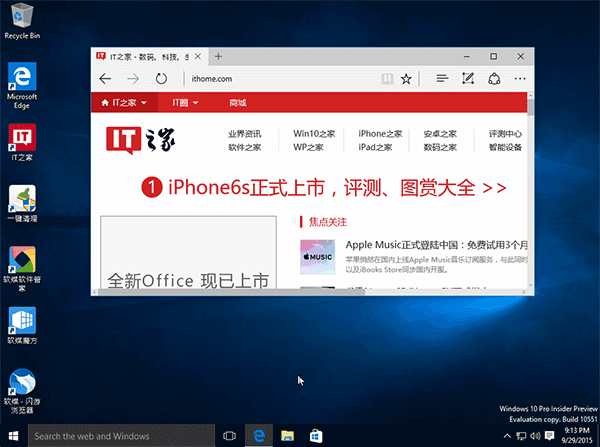Click the Edge taskbar icon
600x447 pixels.
coord(259,436)
